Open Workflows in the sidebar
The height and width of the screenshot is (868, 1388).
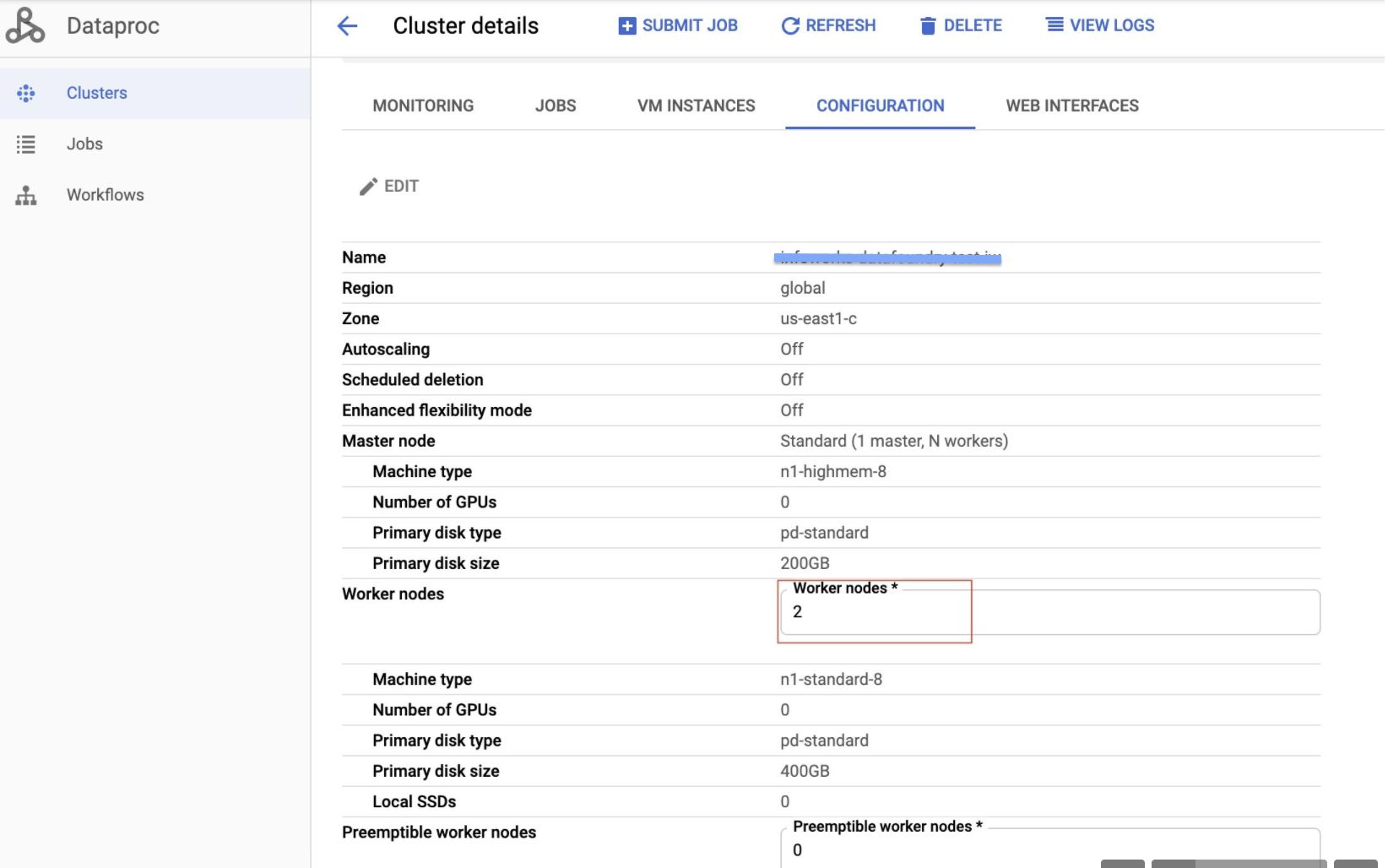point(155,195)
